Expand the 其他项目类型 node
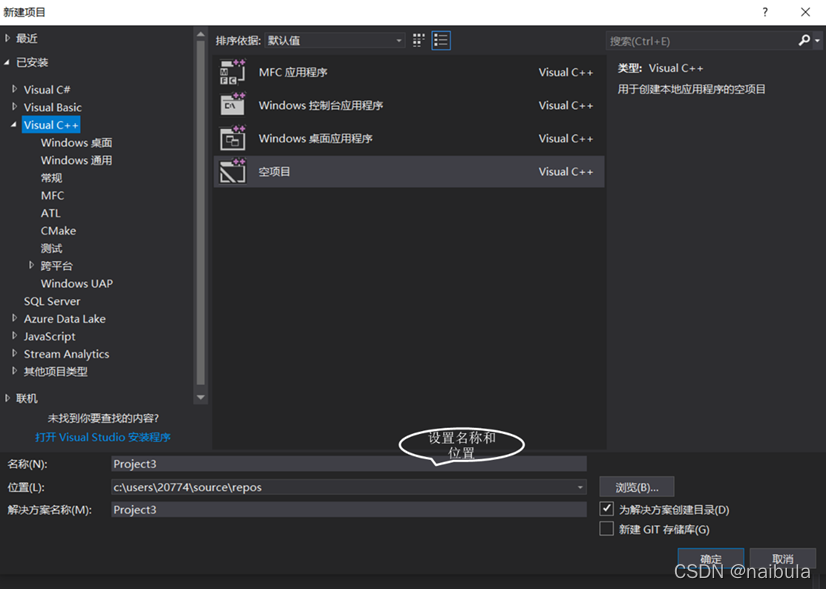 click(15, 371)
